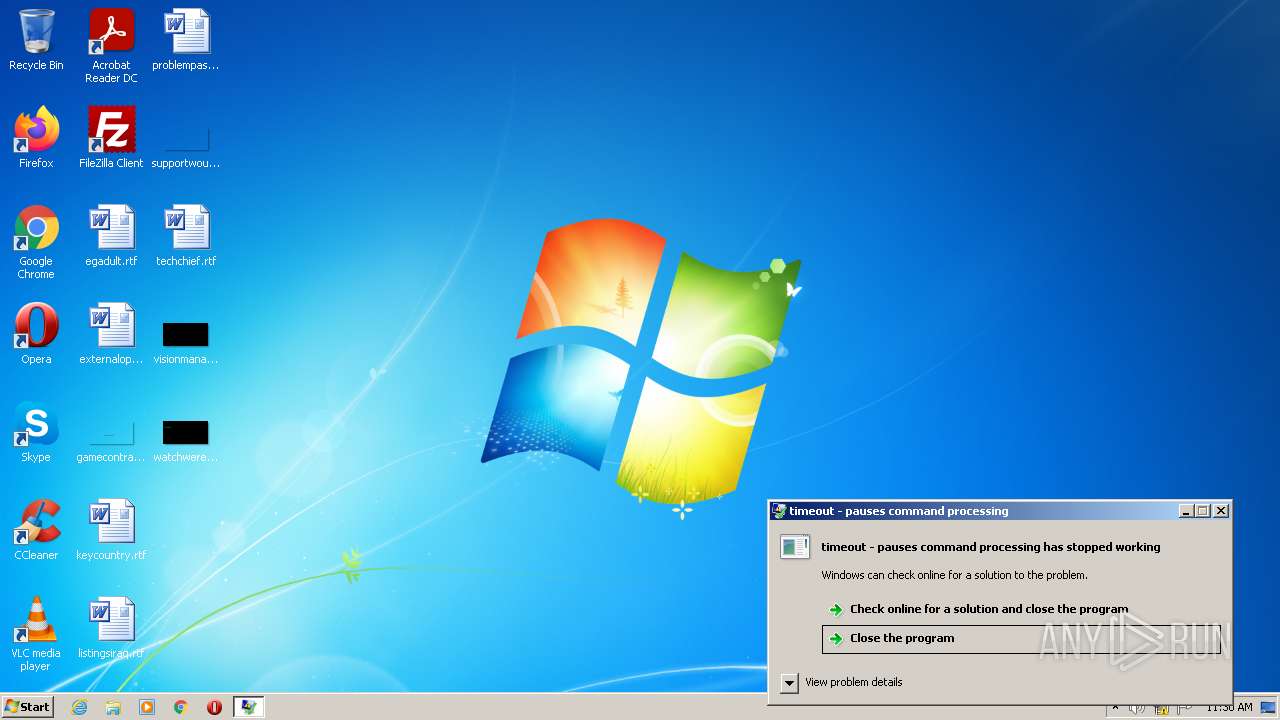
Task: Open Windows Media Player in taskbar
Action: pos(147,707)
